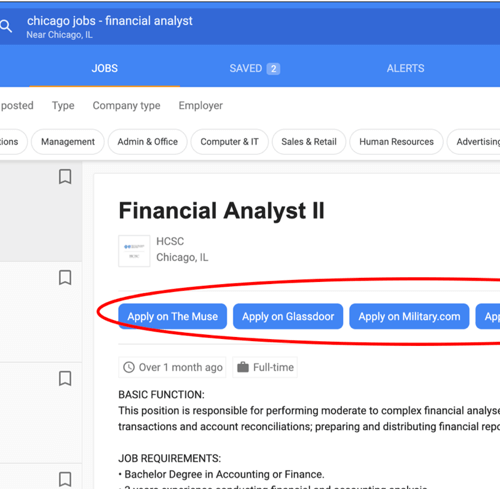The height and width of the screenshot is (489, 500).
Task: Select the Computer & IT category chip
Action: coord(229,142)
